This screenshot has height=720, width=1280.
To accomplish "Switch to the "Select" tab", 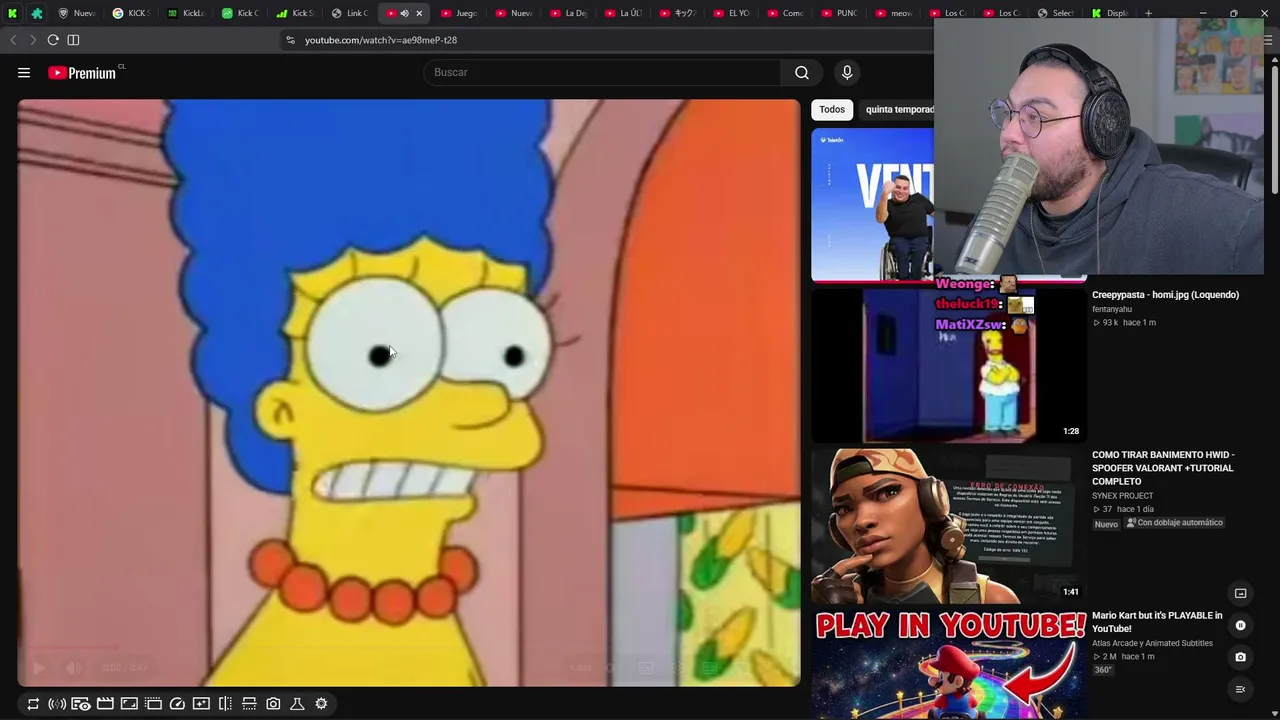I will [1057, 13].
